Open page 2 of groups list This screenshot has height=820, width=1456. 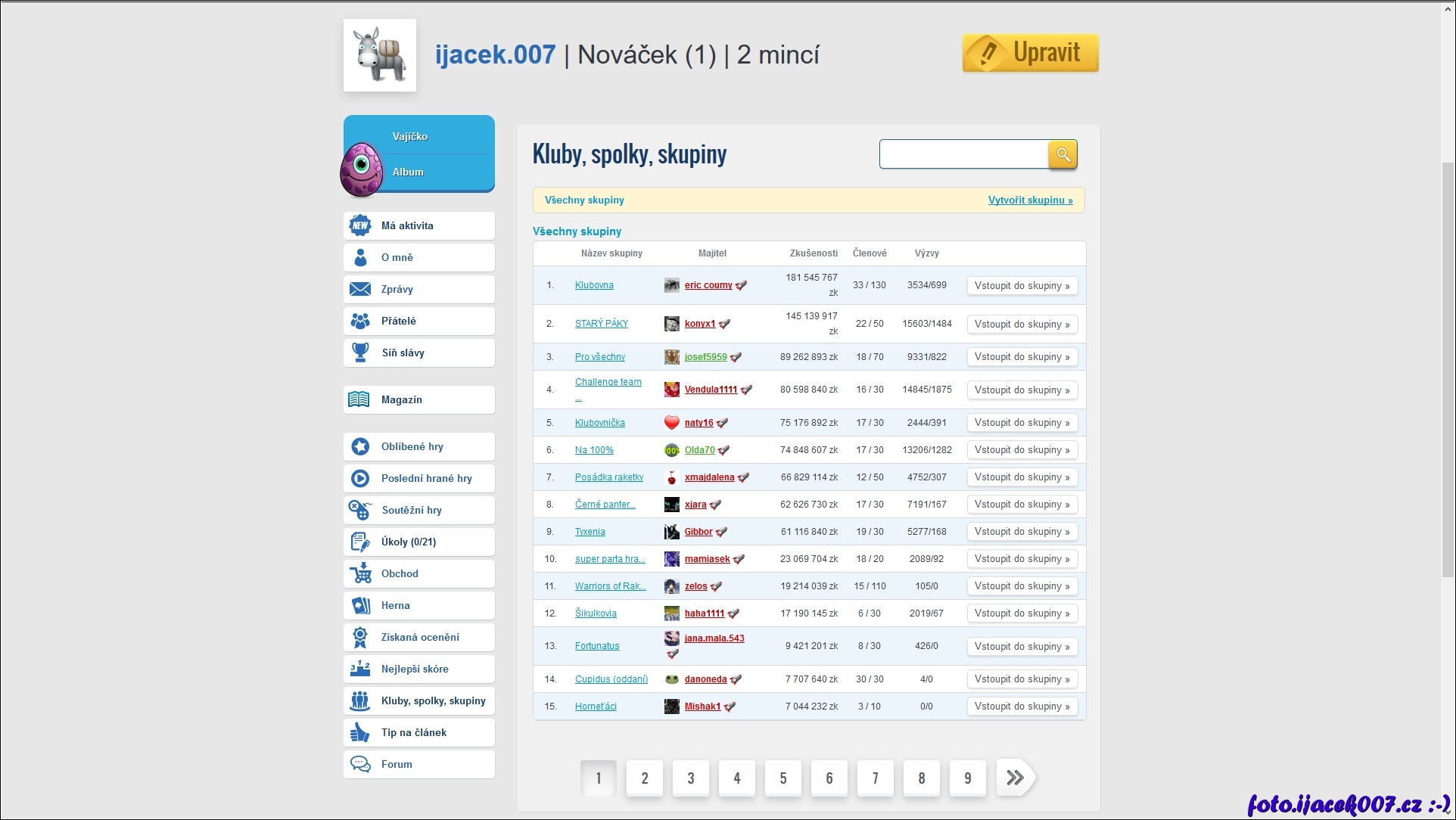645,778
